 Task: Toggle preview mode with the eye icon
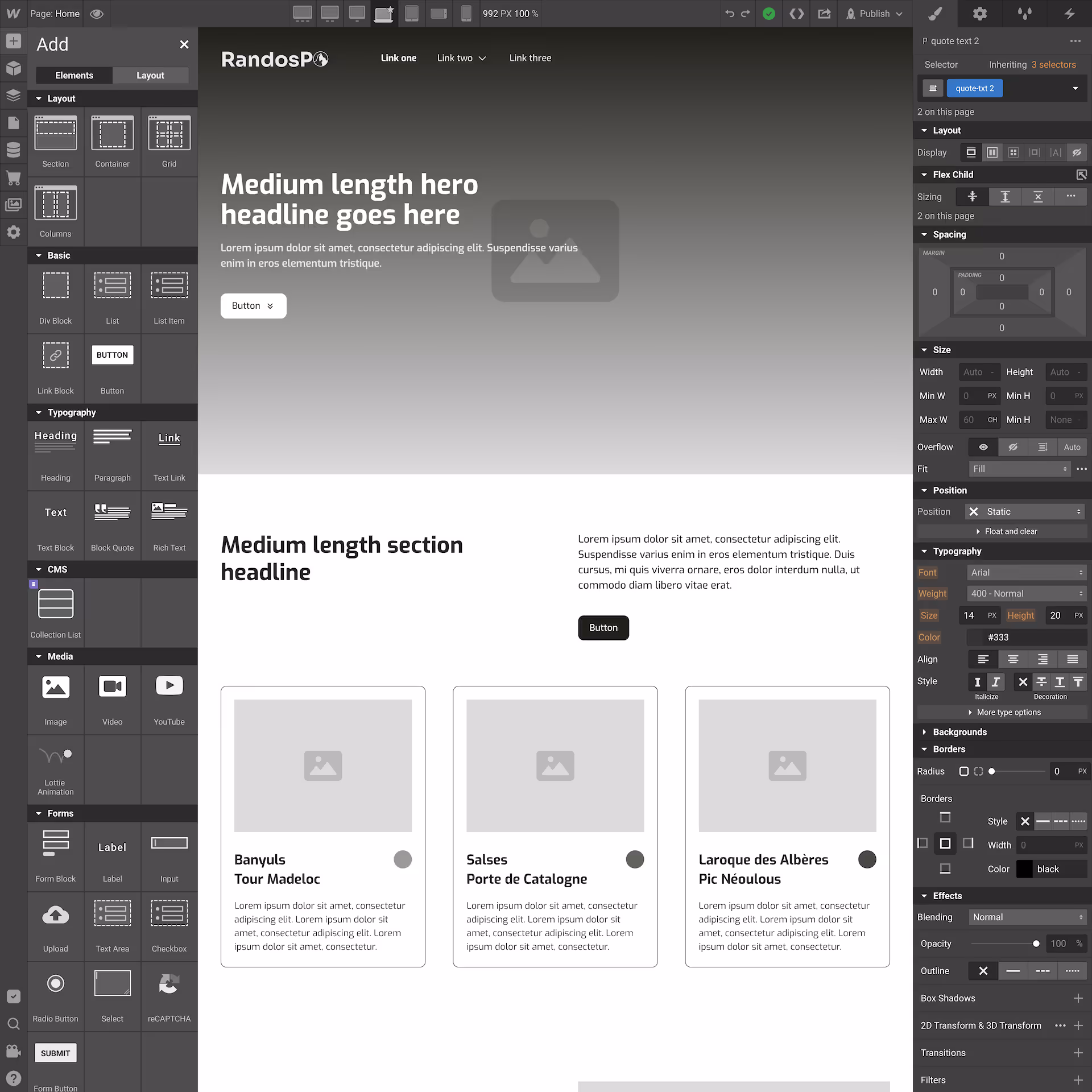96,14
